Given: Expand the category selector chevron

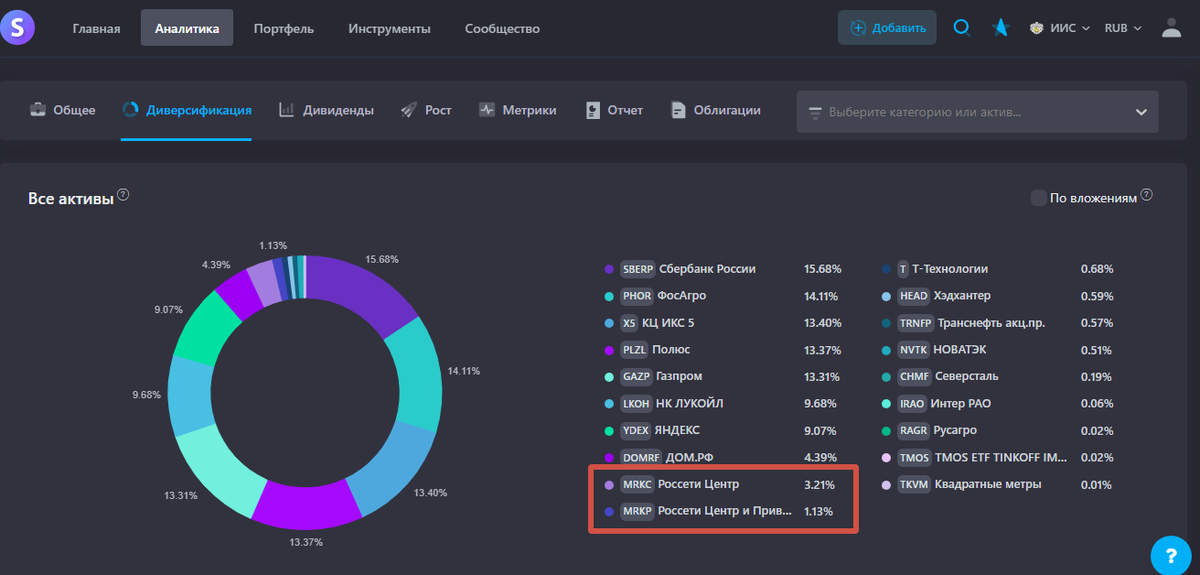Looking at the screenshot, I should (x=1141, y=112).
